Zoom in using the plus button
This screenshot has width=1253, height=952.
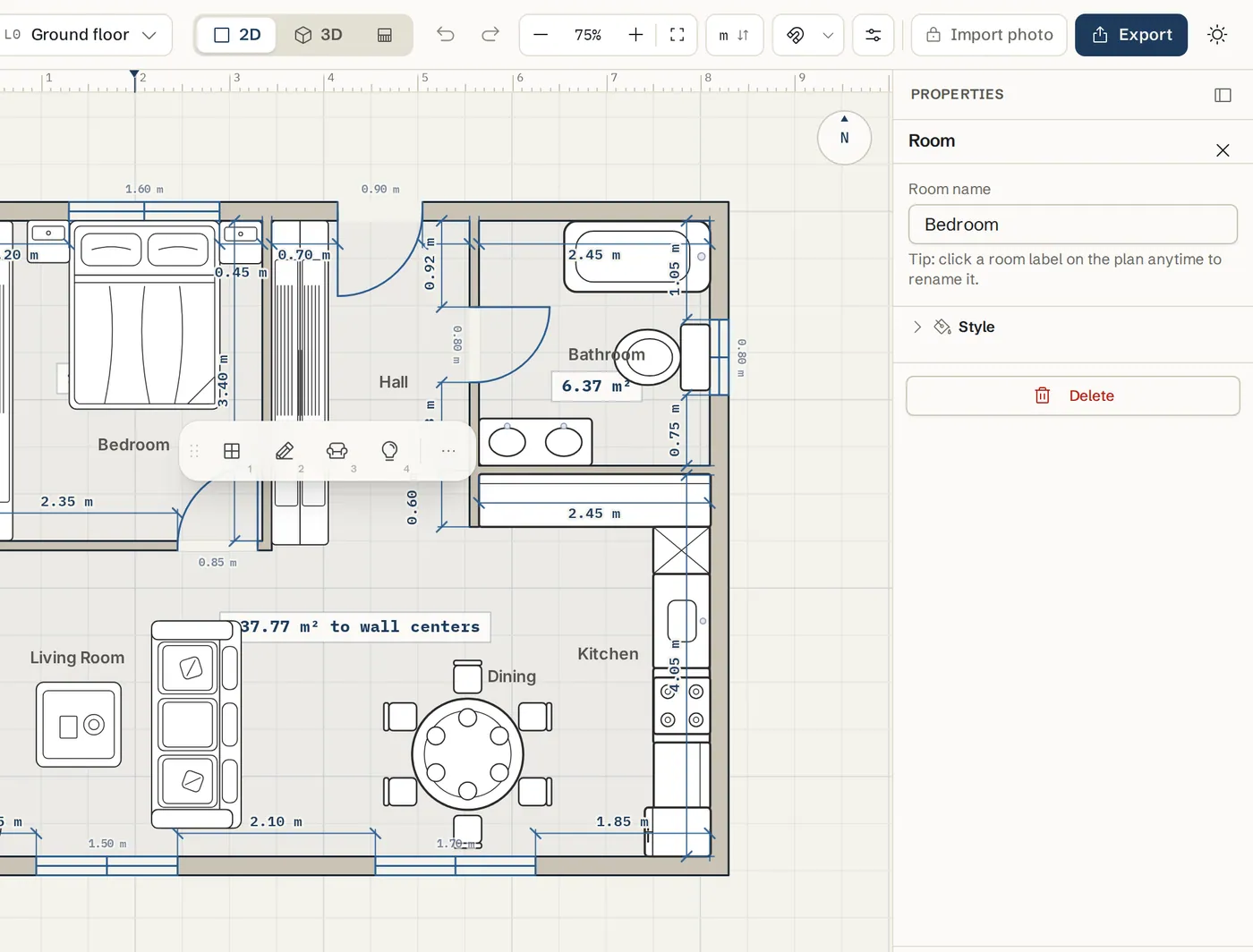tap(635, 35)
